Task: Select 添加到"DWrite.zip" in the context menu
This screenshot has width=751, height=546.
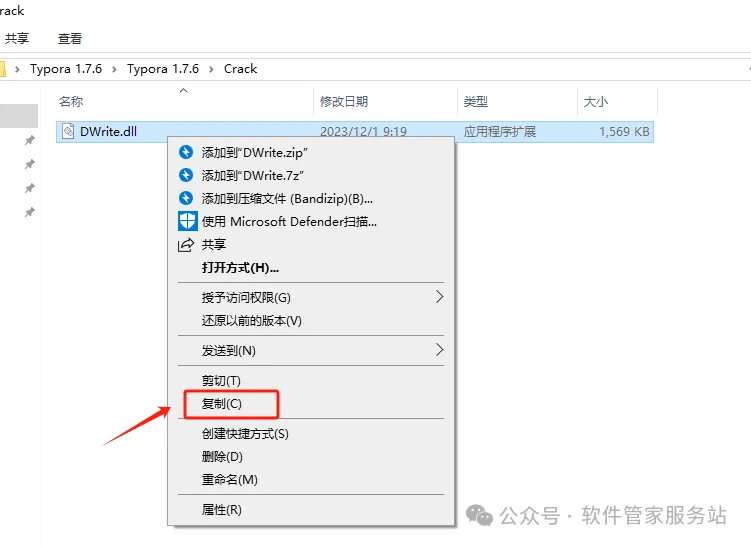Action: (311, 152)
